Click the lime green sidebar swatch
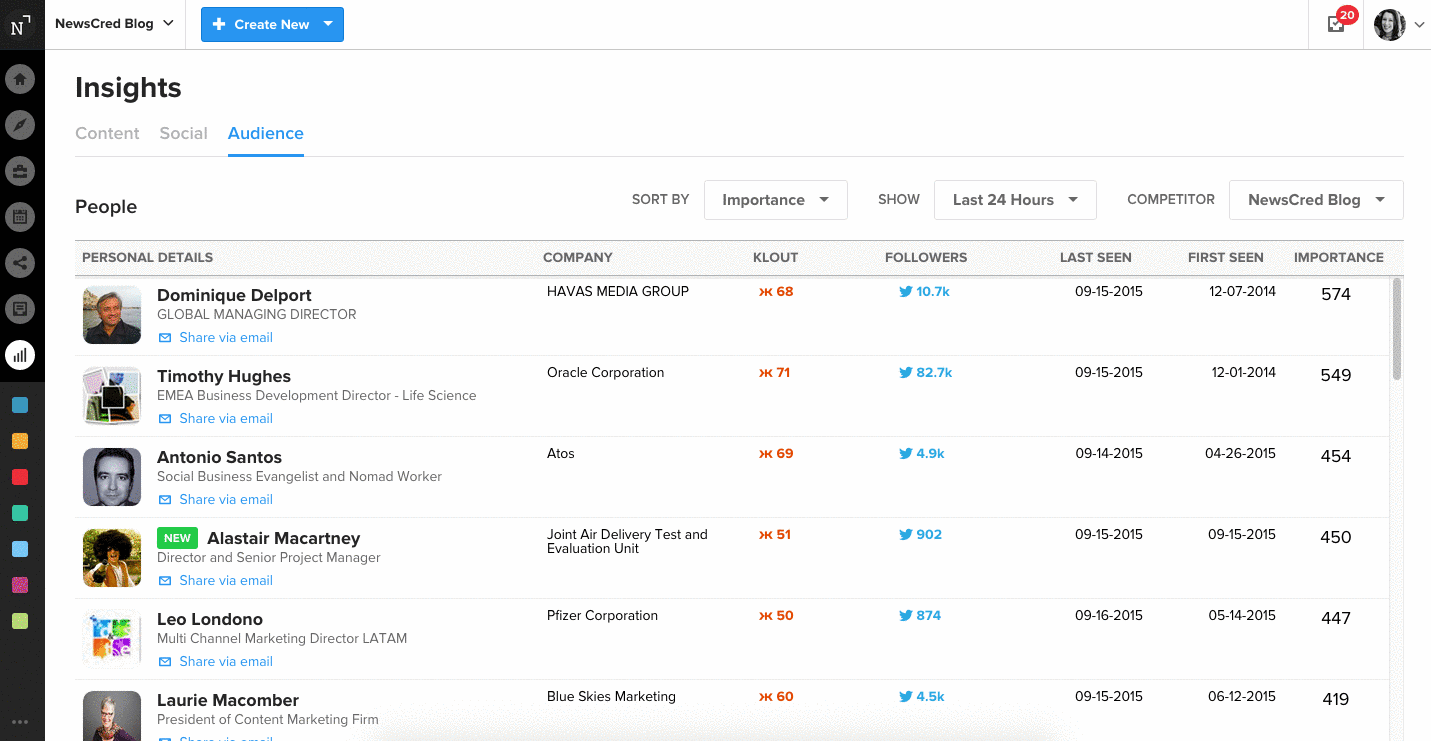Screen dimensions: 1431x741 [20, 621]
